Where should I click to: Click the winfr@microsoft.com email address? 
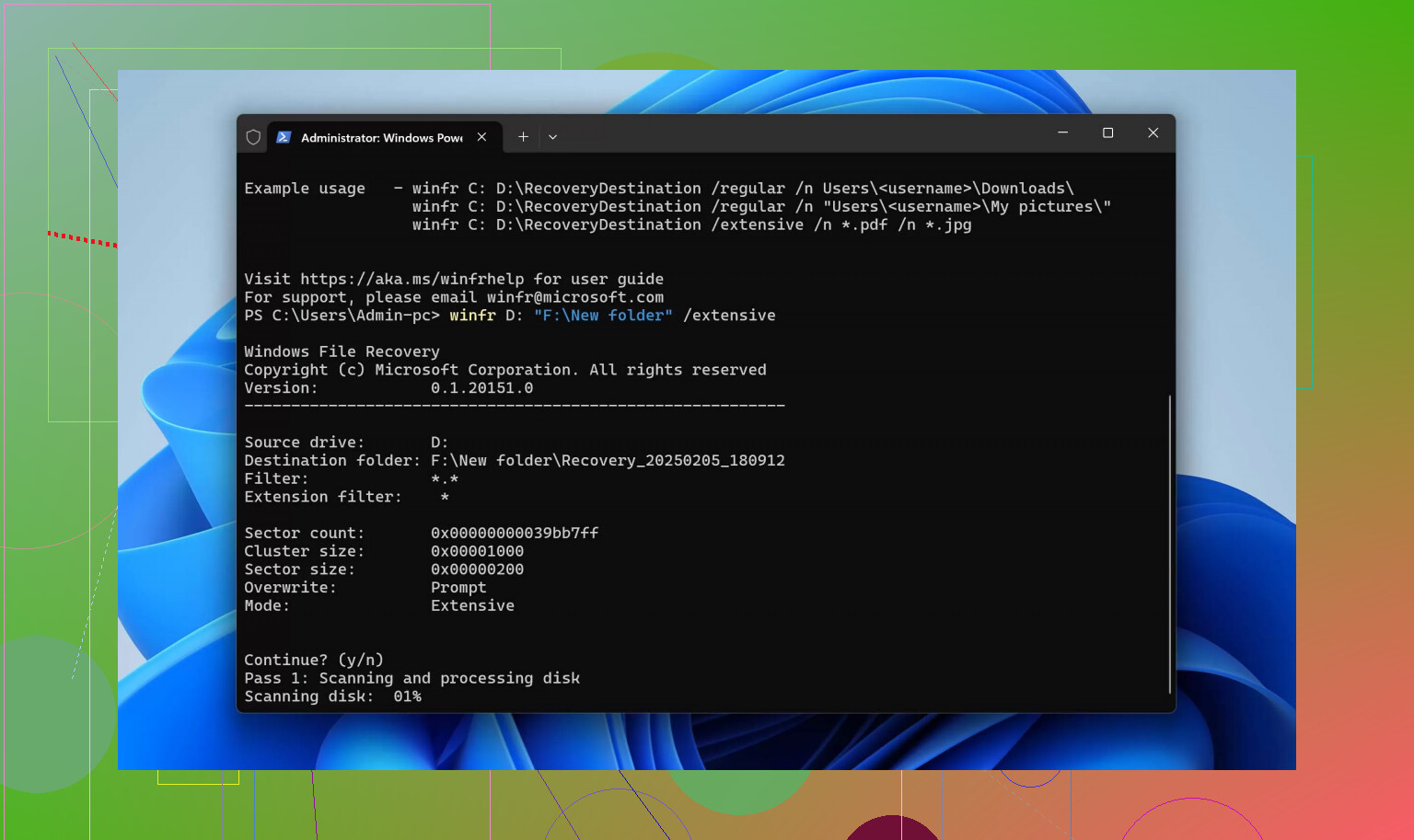coord(574,297)
